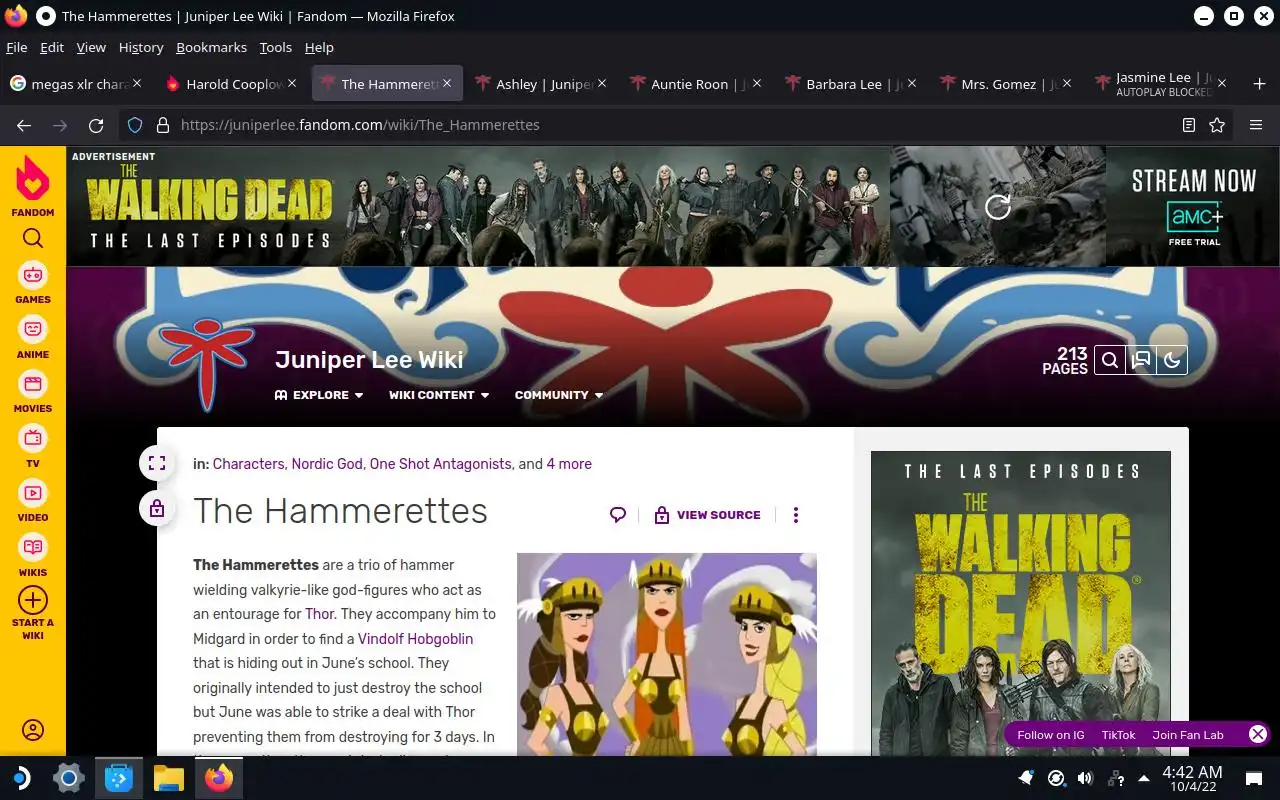Toggle Reader View in the address bar
Screen dimensions: 1280x800
tap(1189, 125)
